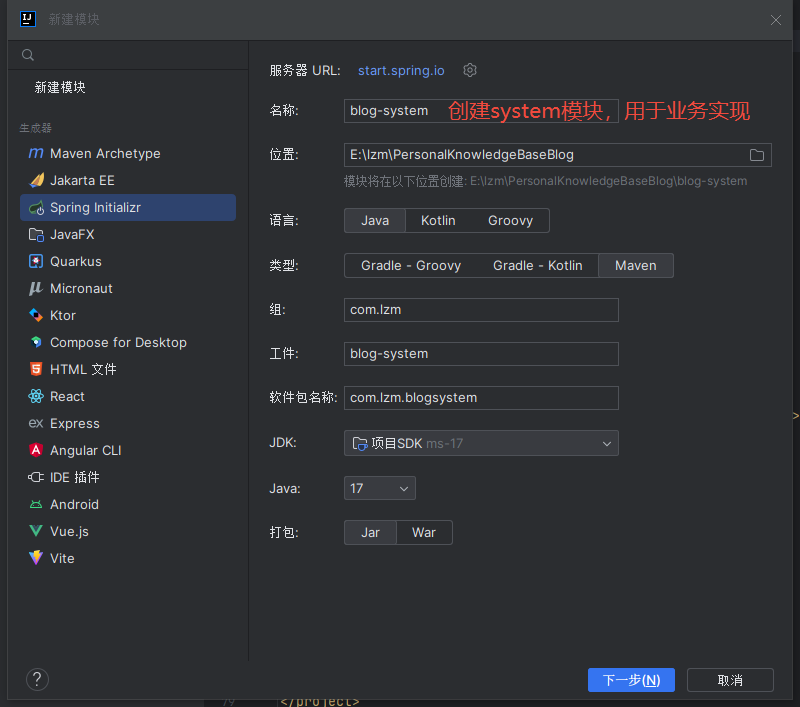
Task: Expand the Java version 17 dropdown
Action: point(380,488)
